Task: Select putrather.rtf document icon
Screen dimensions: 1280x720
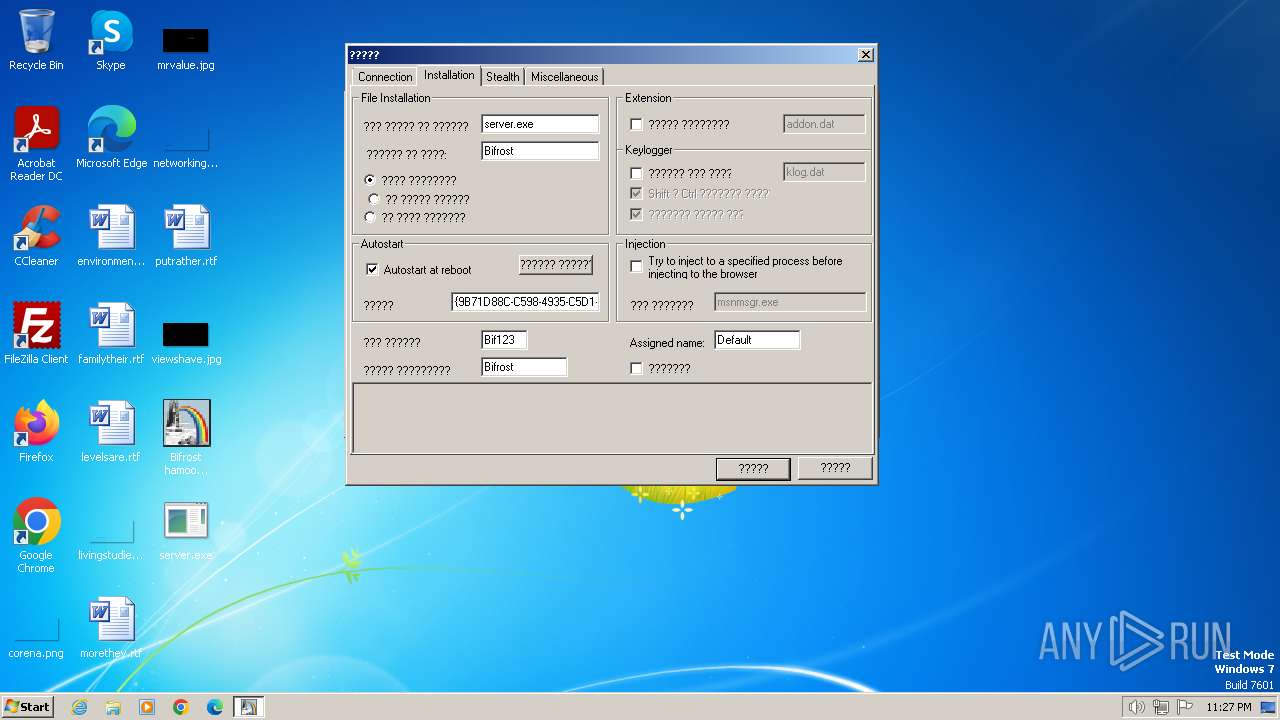Action: pyautogui.click(x=185, y=236)
